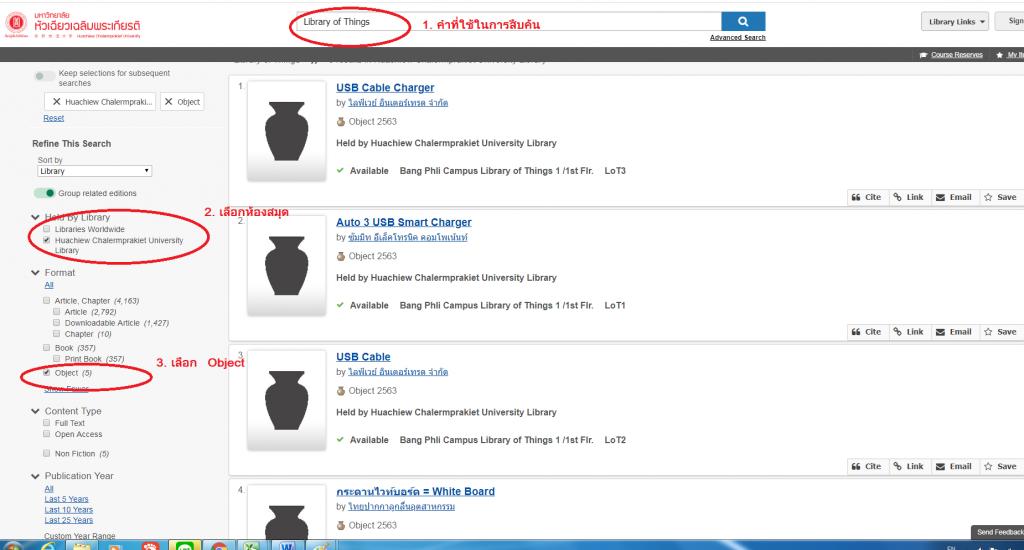Open the Sort by Library dropdown
The width and height of the screenshot is (1024, 550).
pos(95,171)
